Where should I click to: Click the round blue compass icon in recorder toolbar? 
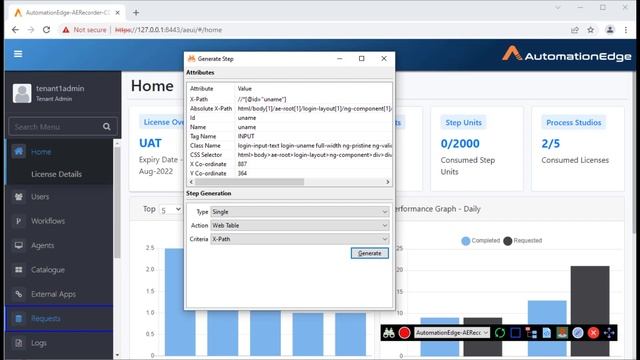pyautogui.click(x=578, y=333)
